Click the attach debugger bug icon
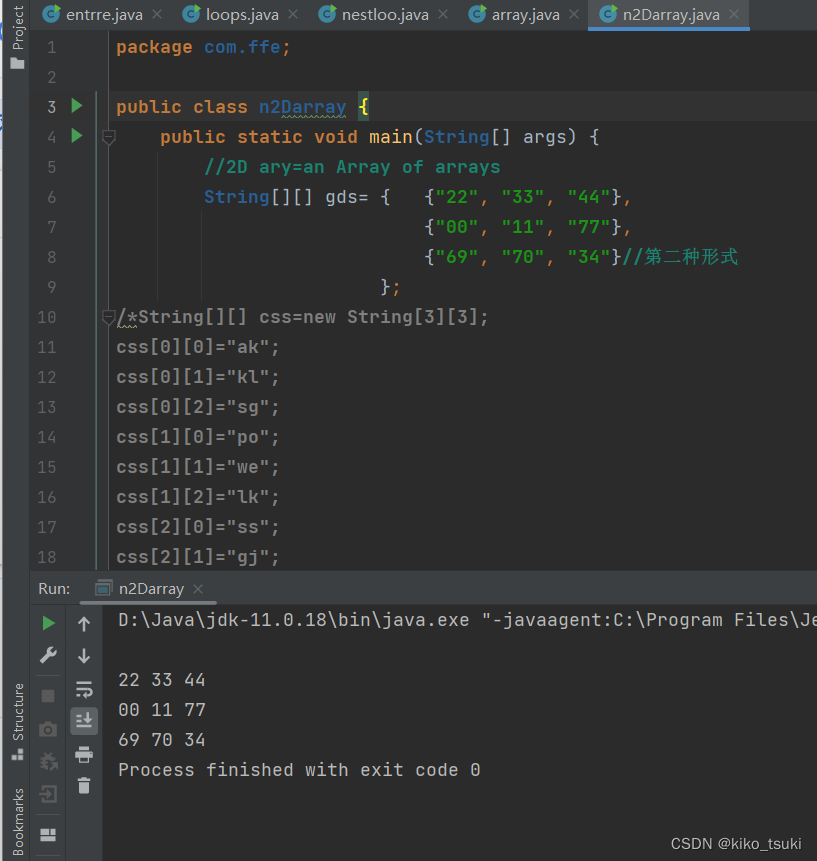This screenshot has height=861, width=817. pos(48,761)
